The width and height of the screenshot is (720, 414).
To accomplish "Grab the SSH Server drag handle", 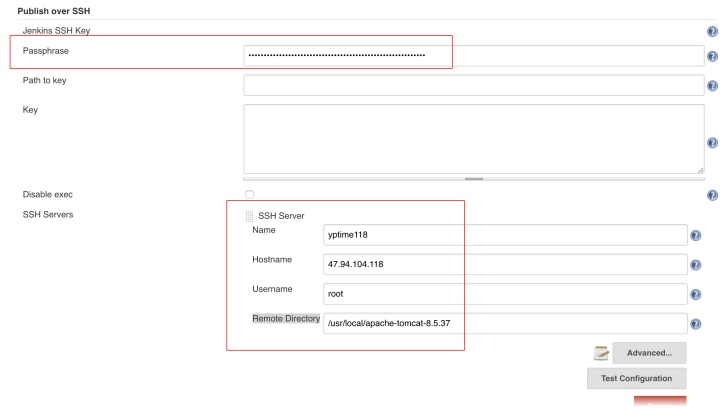I will [x=249, y=216].
